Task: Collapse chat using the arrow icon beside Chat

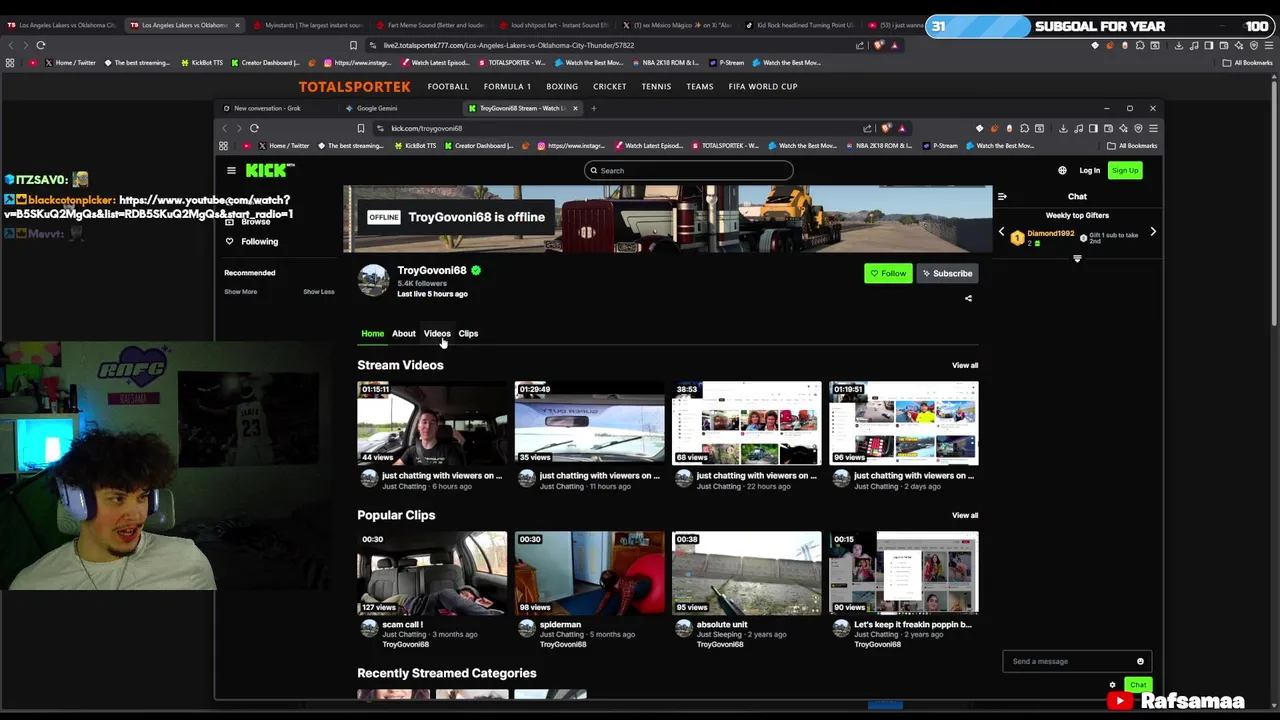Action: tap(1002, 196)
